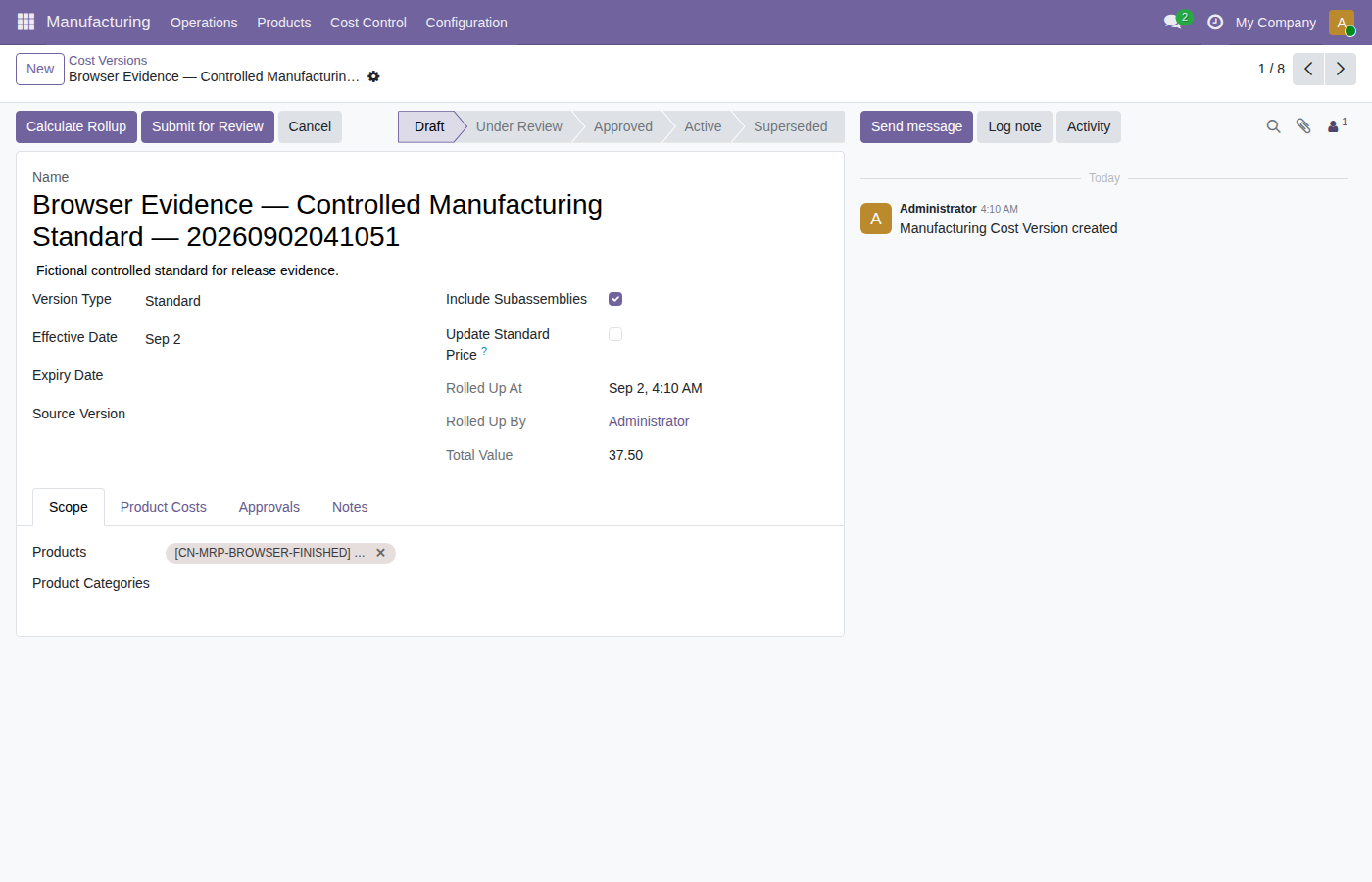Screen dimensions: 1372x882
Task: Click the Cancel button
Action: tap(310, 126)
